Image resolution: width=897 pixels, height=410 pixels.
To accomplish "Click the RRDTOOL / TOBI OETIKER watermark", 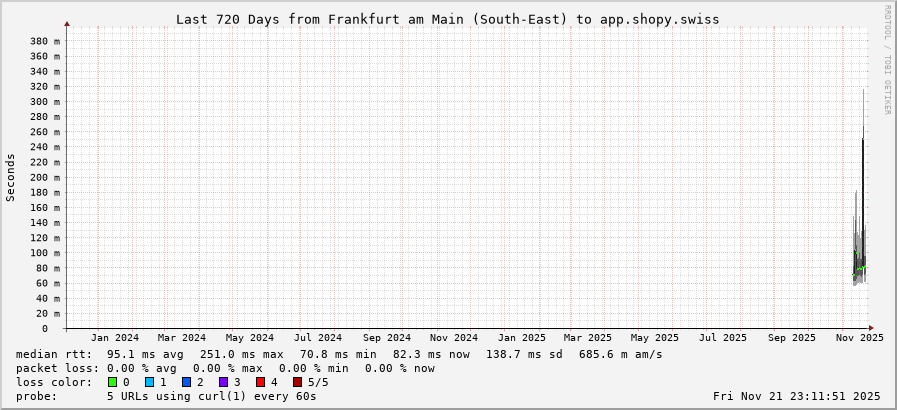I will tap(887, 60).
